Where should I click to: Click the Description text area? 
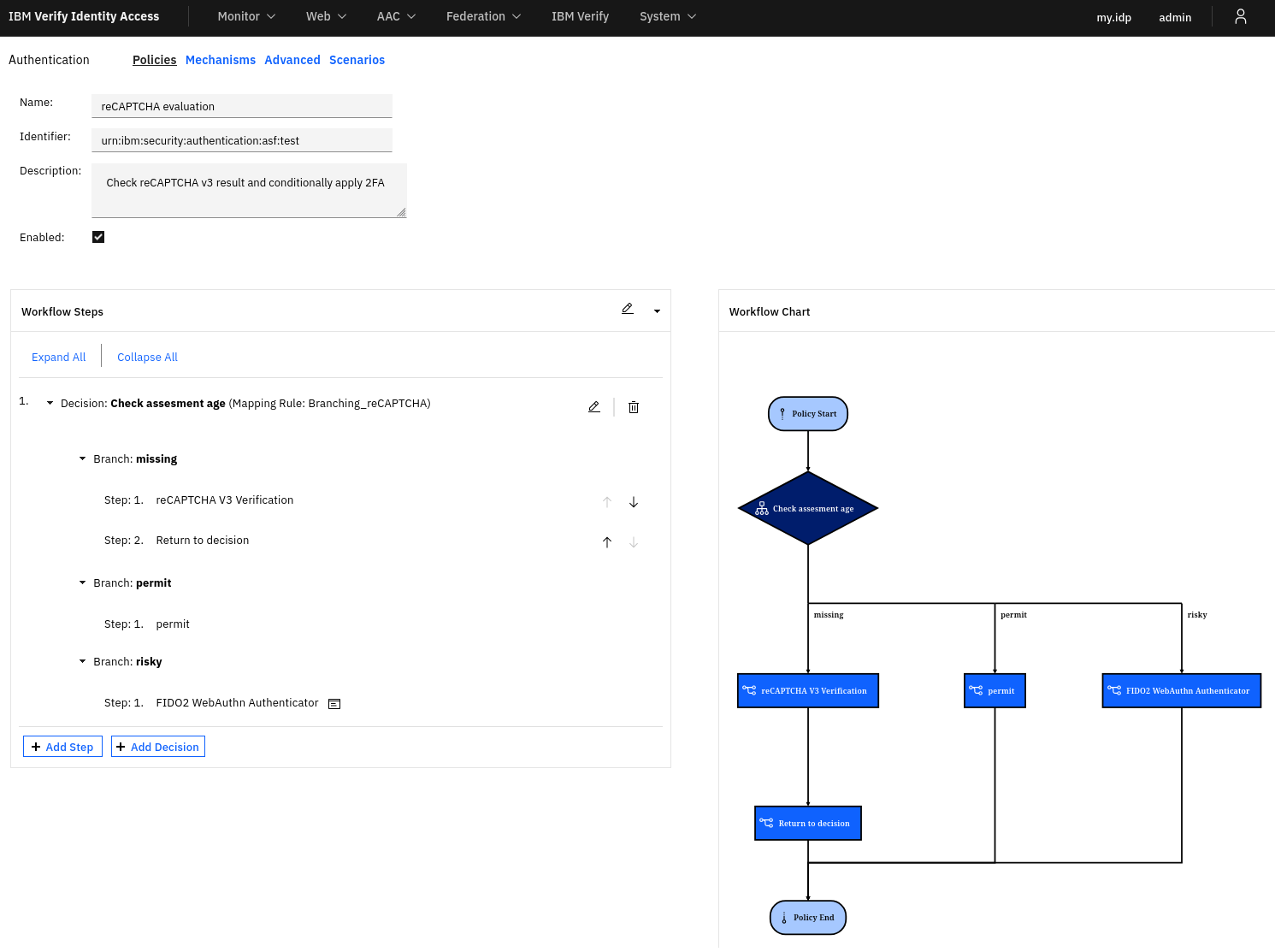point(249,191)
